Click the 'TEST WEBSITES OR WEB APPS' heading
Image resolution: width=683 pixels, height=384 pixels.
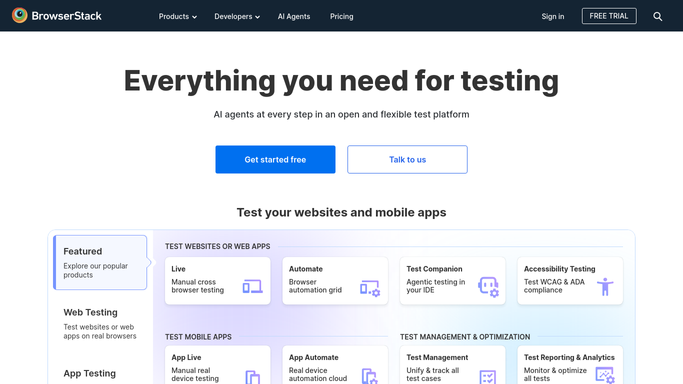(x=217, y=246)
